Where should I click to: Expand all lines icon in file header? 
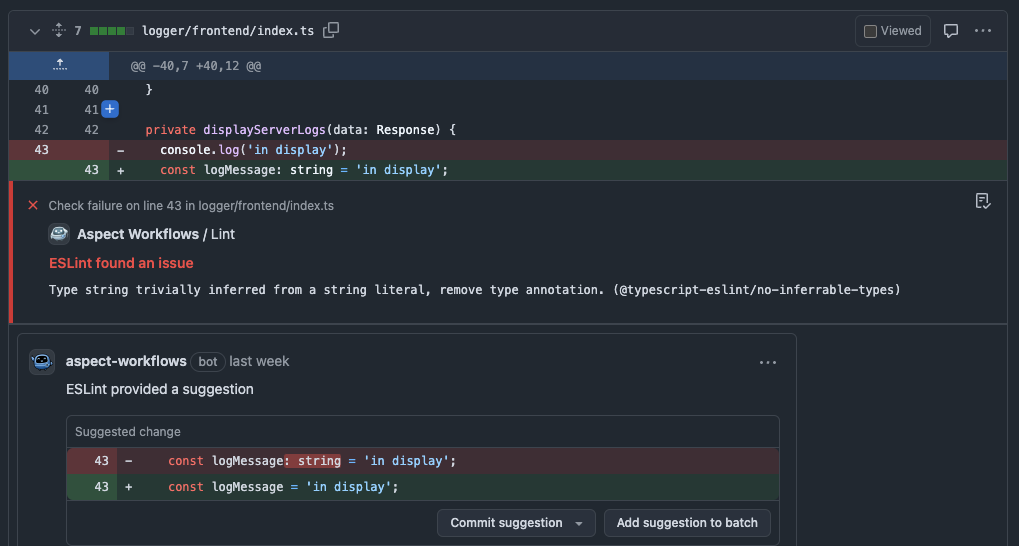coord(58,31)
